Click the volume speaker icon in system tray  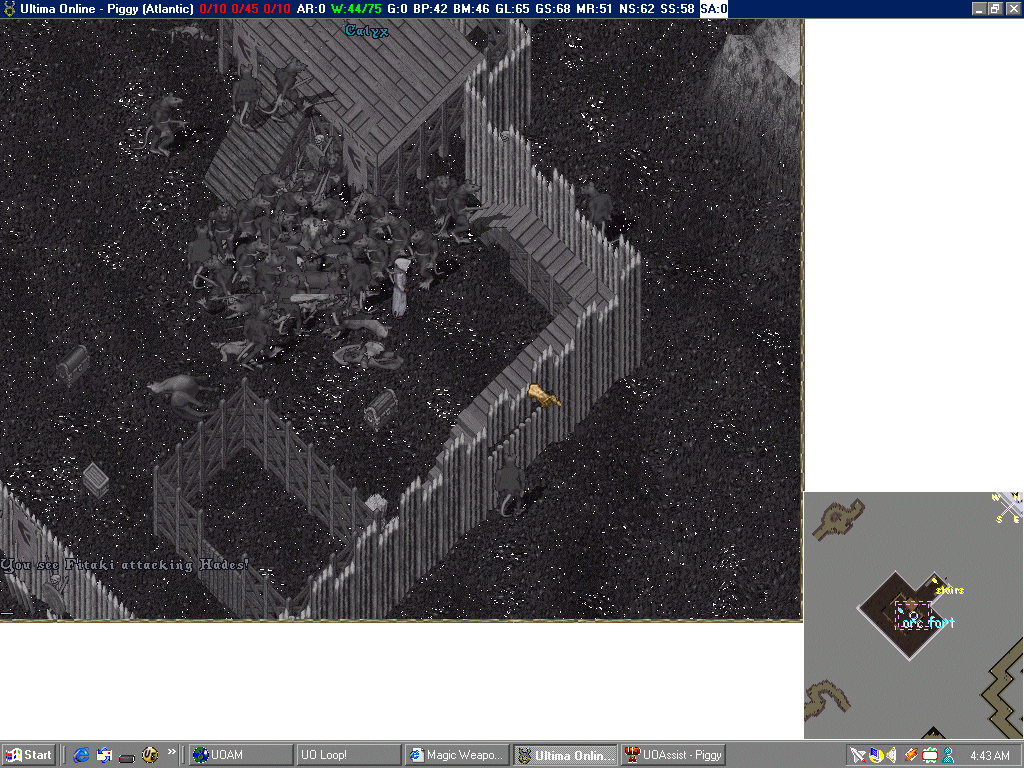click(x=891, y=755)
